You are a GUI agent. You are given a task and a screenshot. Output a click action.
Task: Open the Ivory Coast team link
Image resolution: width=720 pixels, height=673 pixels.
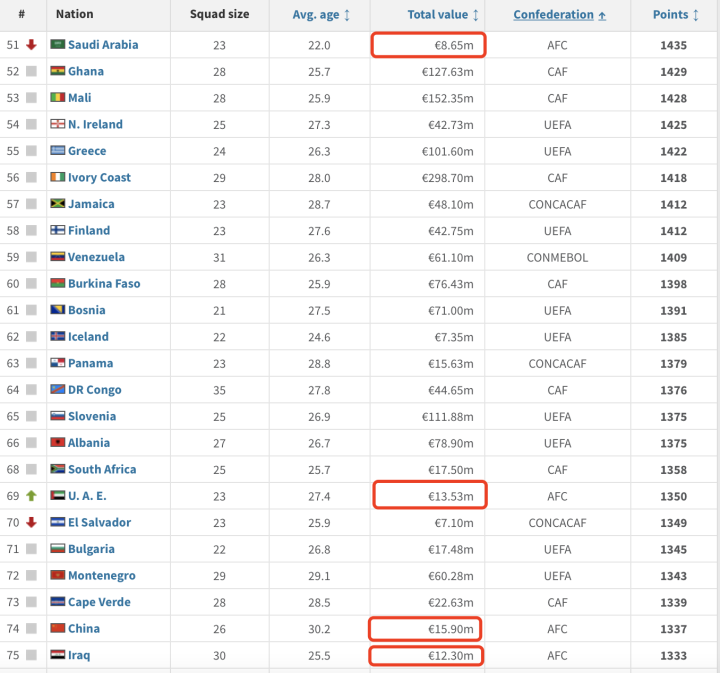click(99, 178)
